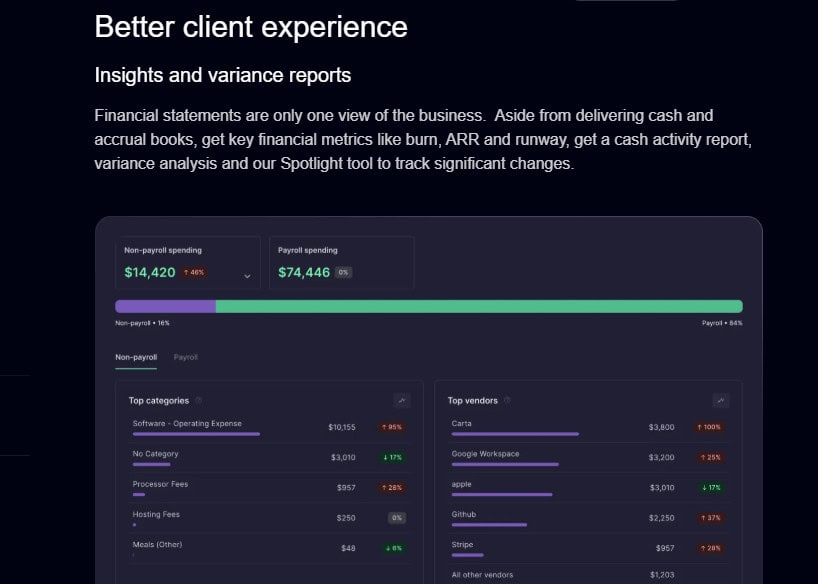This screenshot has width=818, height=584.
Task: Select the Payroll spending card label
Action: pyautogui.click(x=308, y=251)
